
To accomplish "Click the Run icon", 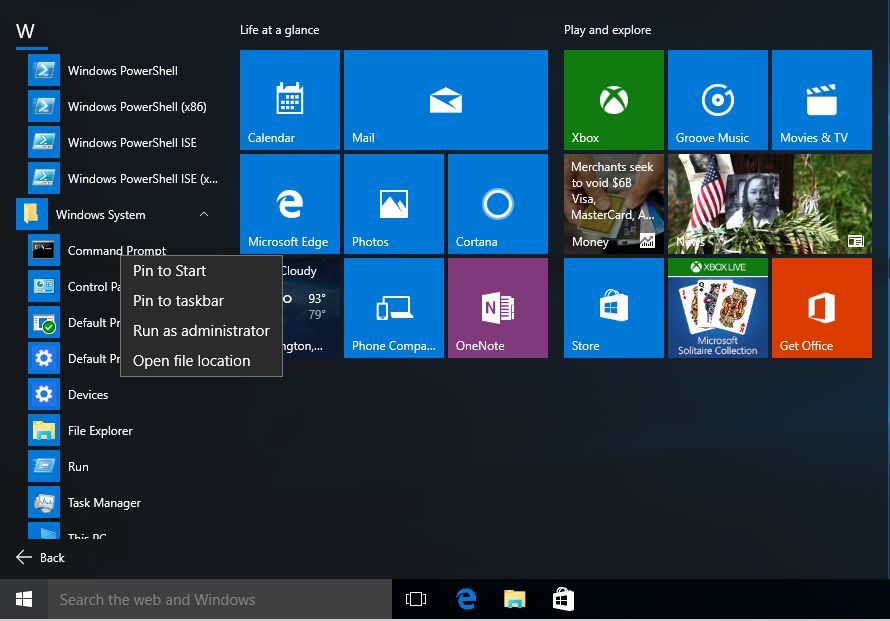I will pos(44,467).
